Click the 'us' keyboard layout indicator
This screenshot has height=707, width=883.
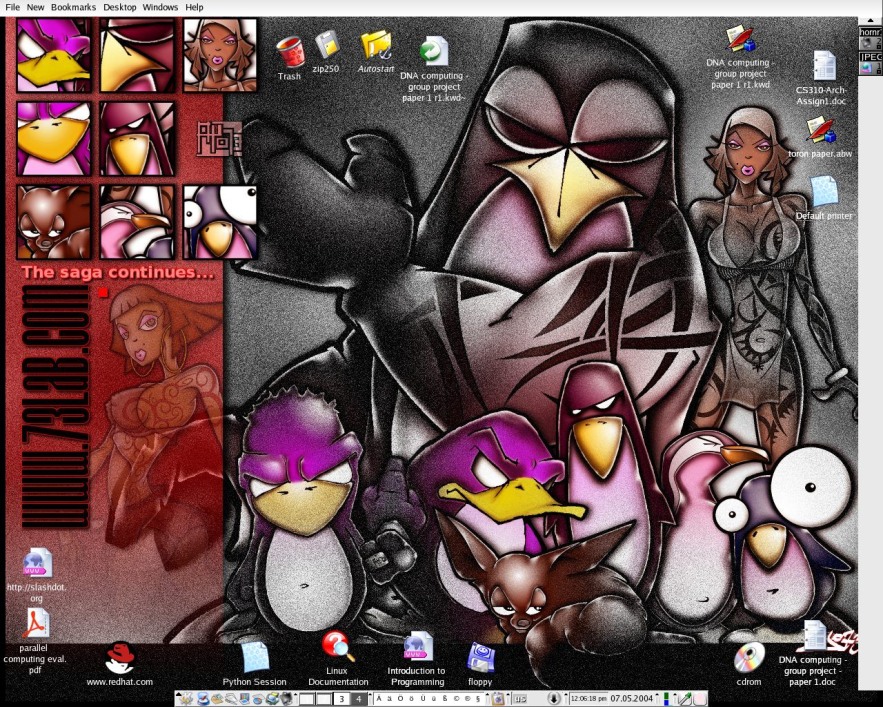pyautogui.click(x=520, y=699)
